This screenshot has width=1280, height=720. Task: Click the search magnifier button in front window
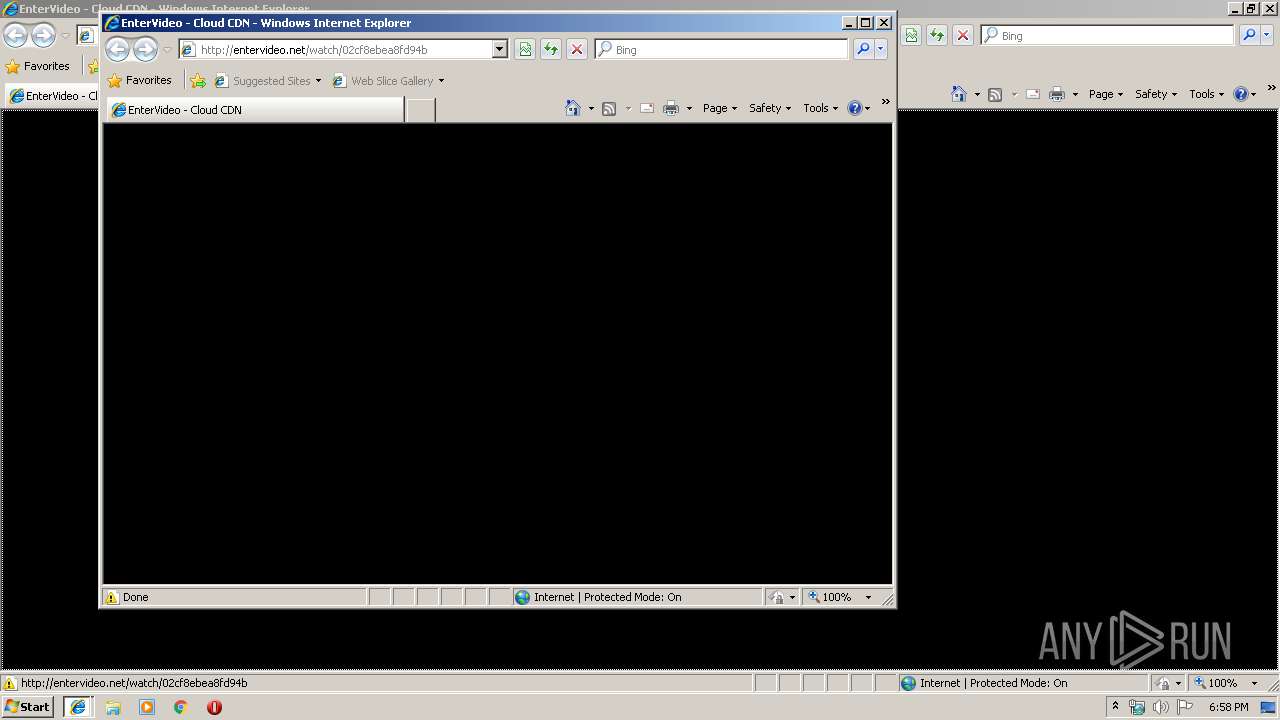tap(863, 49)
